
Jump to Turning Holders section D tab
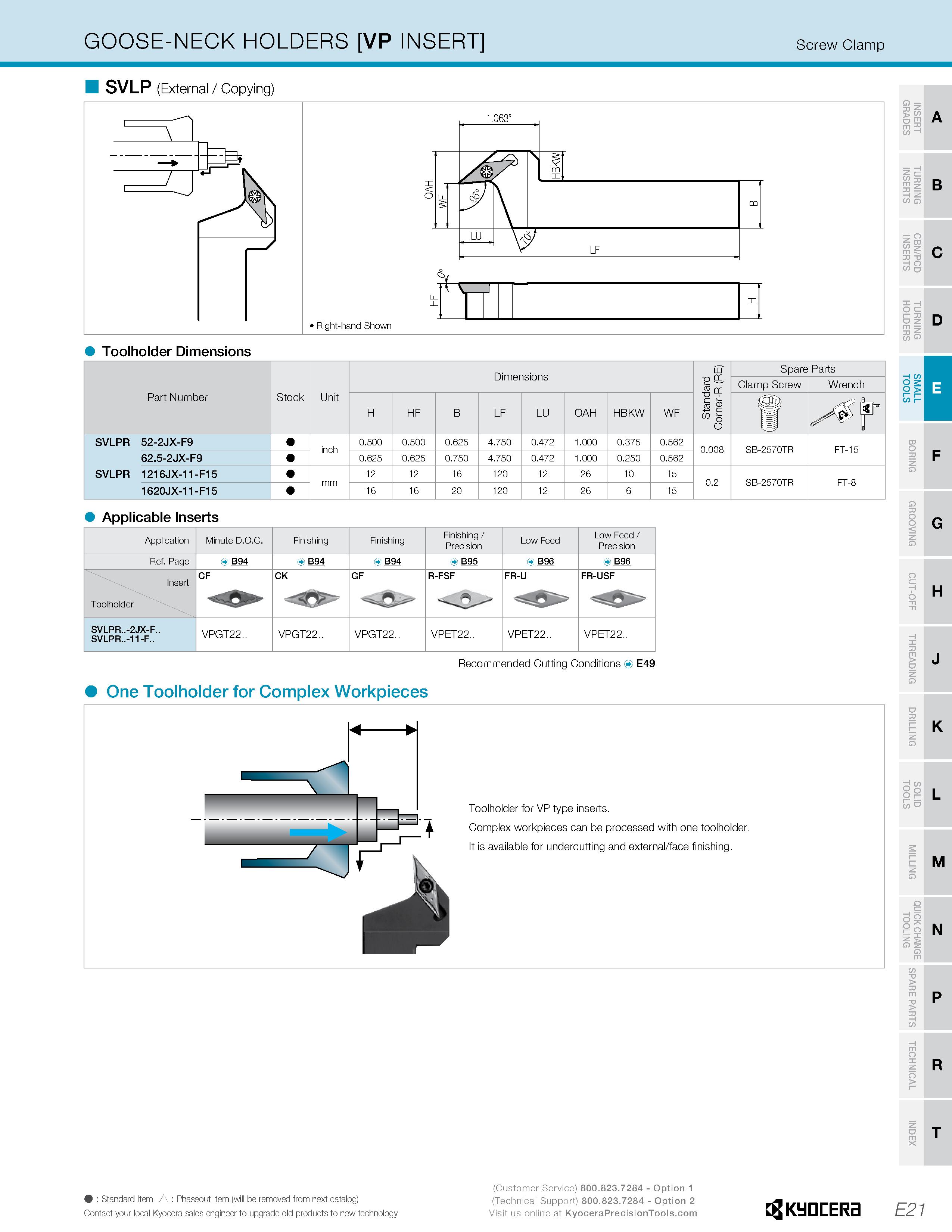[925, 320]
